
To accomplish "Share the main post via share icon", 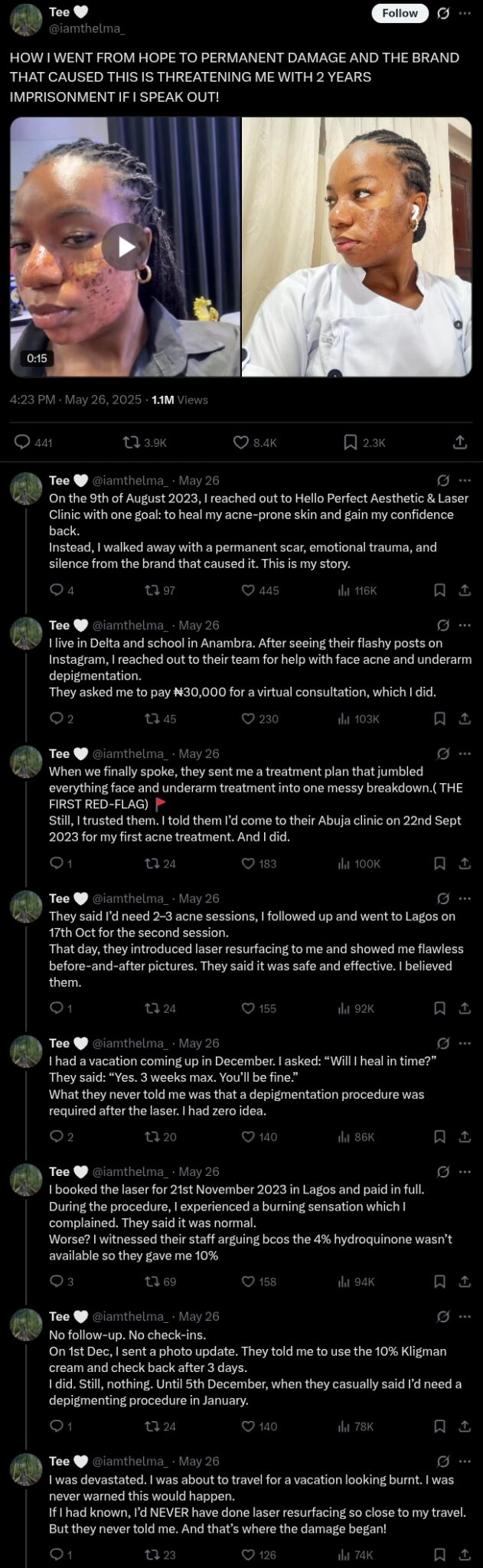I will [459, 442].
